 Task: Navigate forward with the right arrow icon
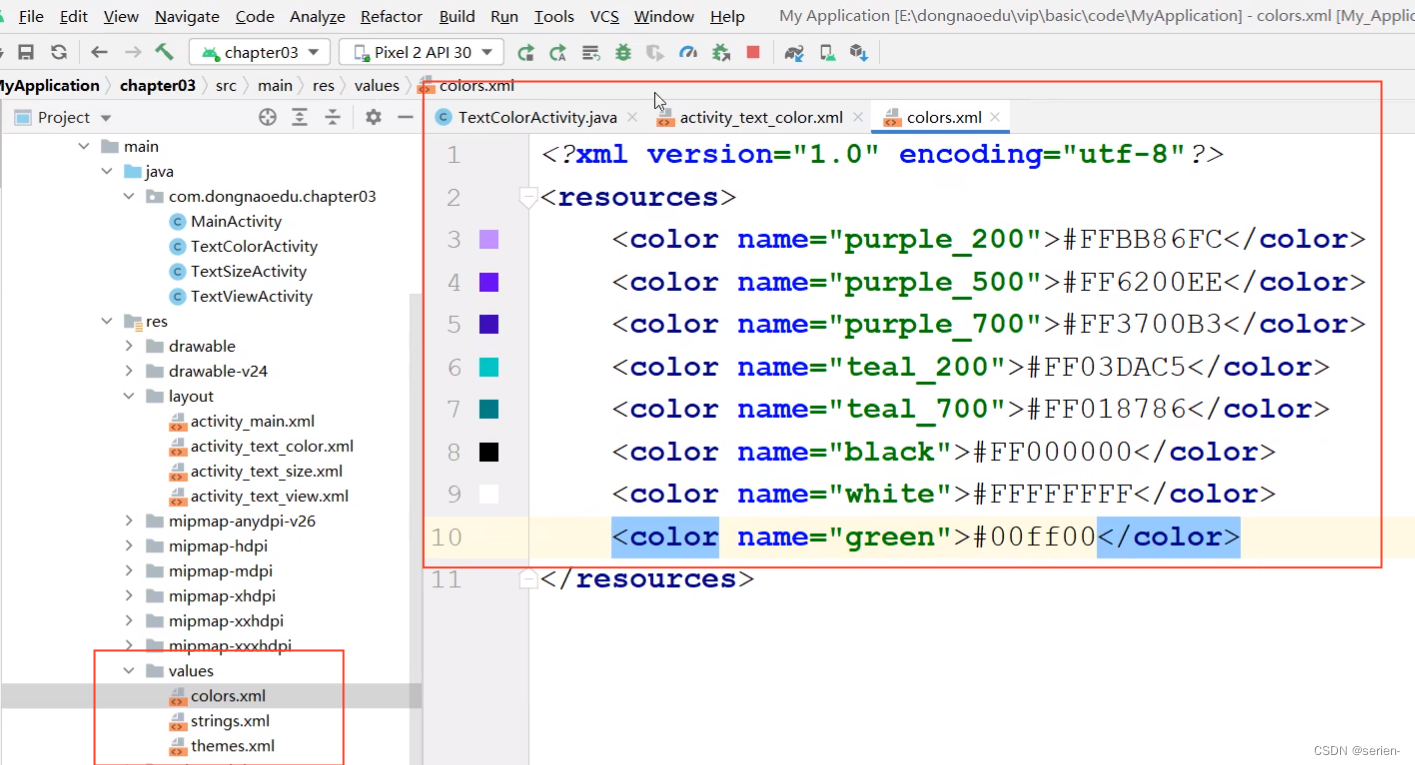[132, 52]
